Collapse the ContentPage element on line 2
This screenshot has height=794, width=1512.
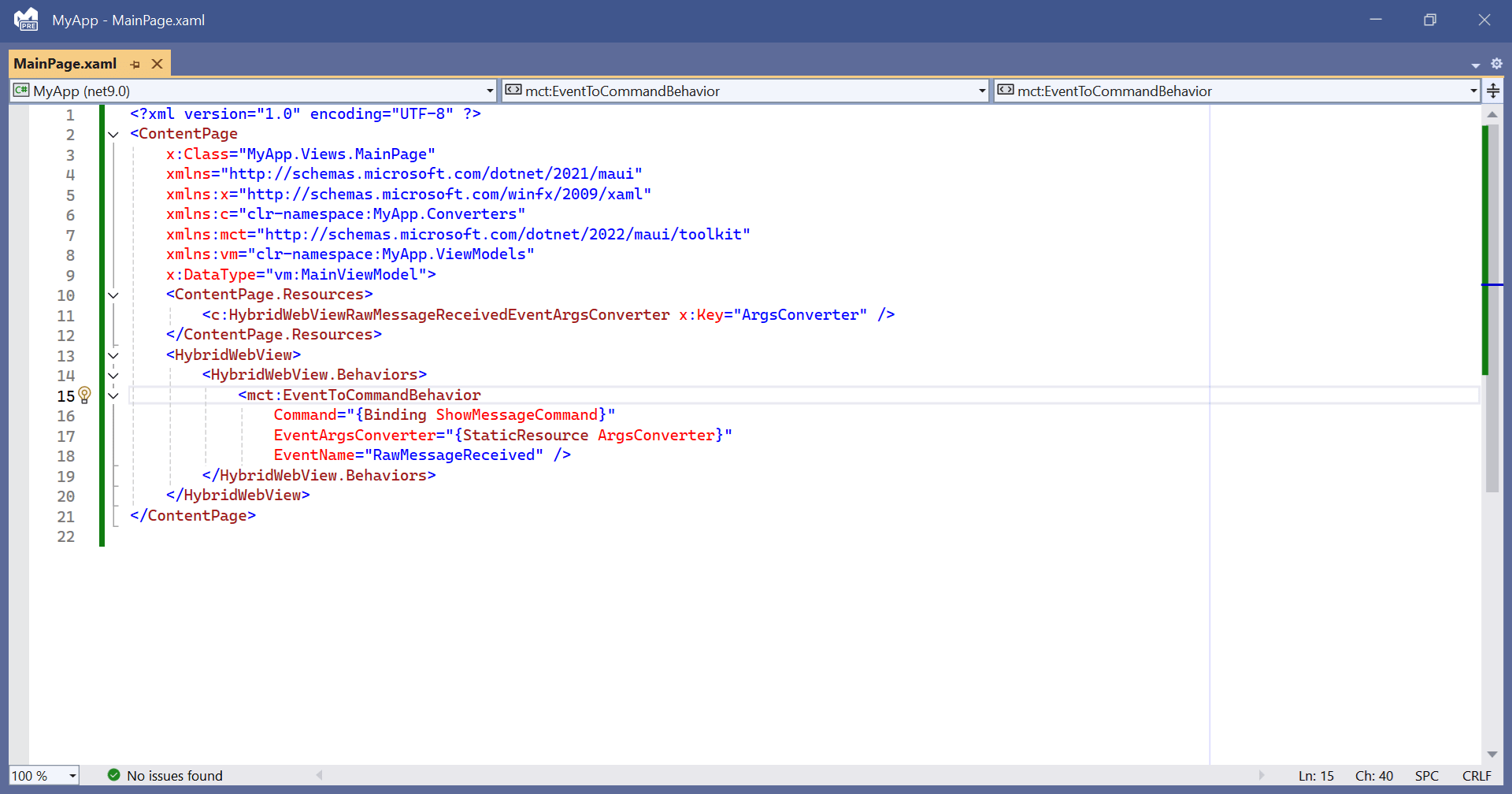click(x=113, y=135)
